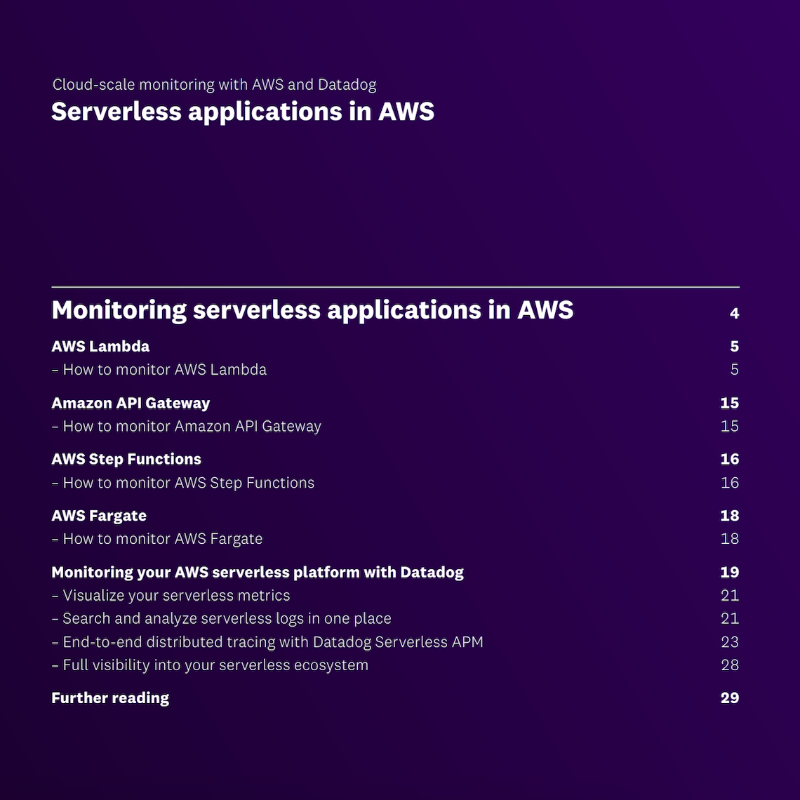Open the bold 'AWS Lambda' chapter entry
800x800 pixels.
tap(101, 346)
